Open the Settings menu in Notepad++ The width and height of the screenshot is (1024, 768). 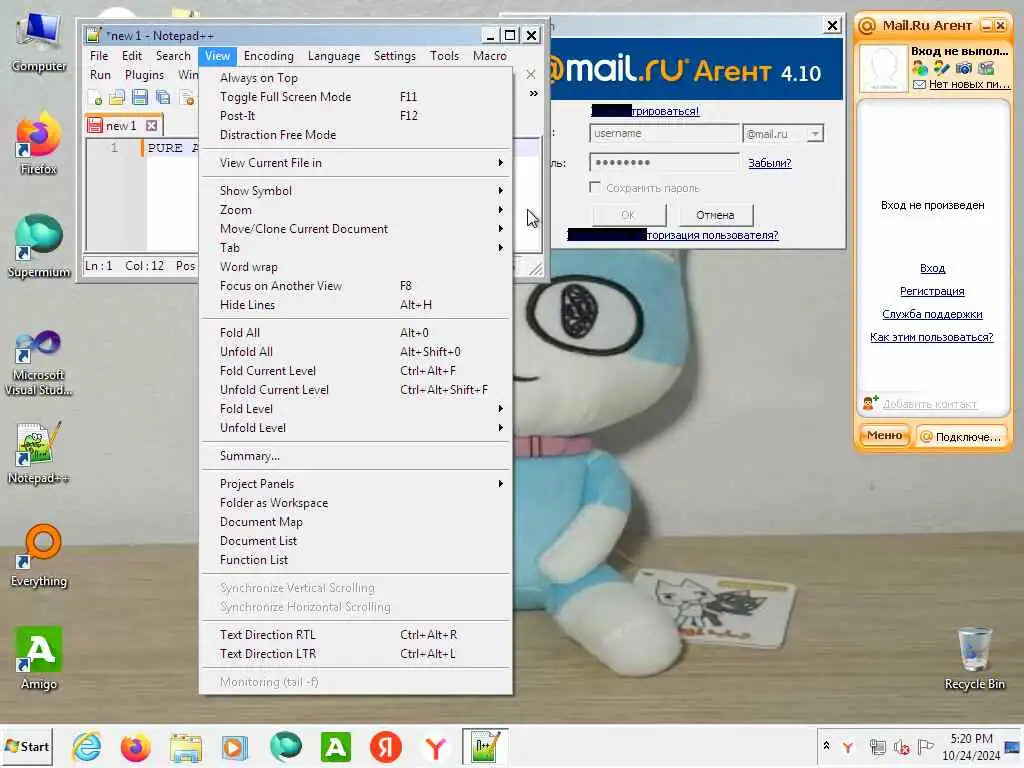pos(394,56)
